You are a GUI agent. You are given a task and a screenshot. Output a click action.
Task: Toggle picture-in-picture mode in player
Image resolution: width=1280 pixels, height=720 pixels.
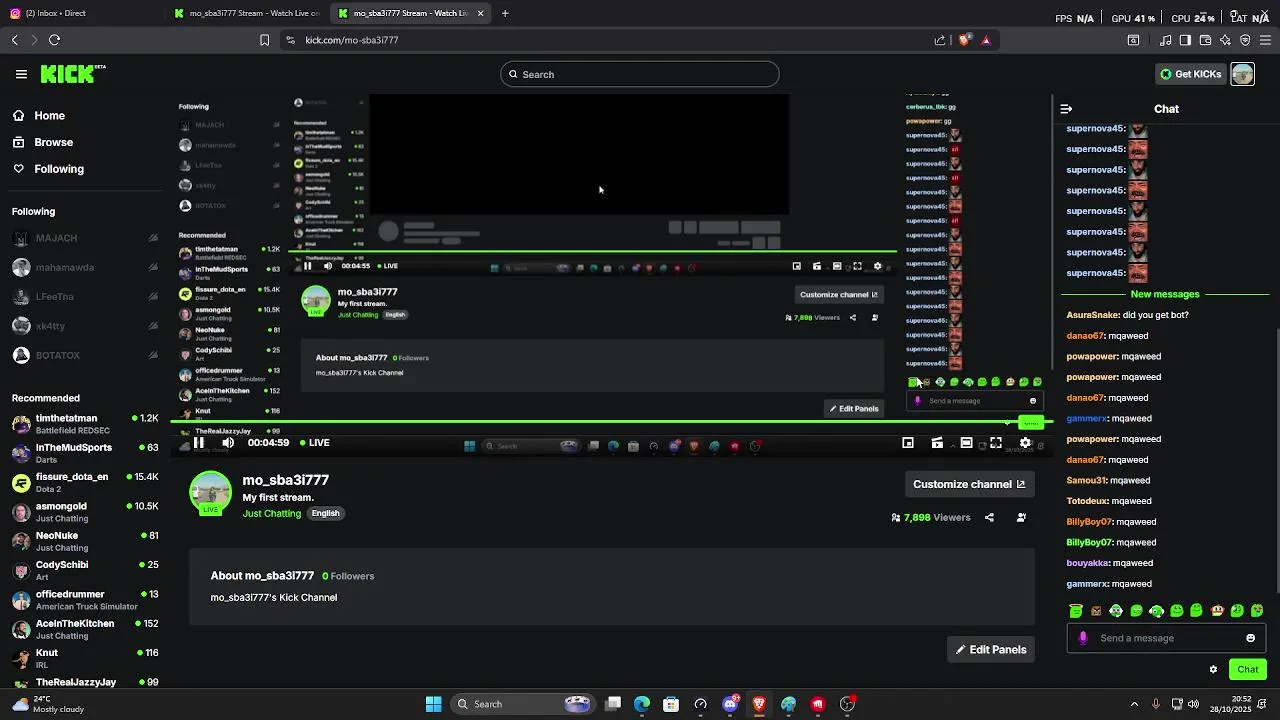(x=908, y=443)
